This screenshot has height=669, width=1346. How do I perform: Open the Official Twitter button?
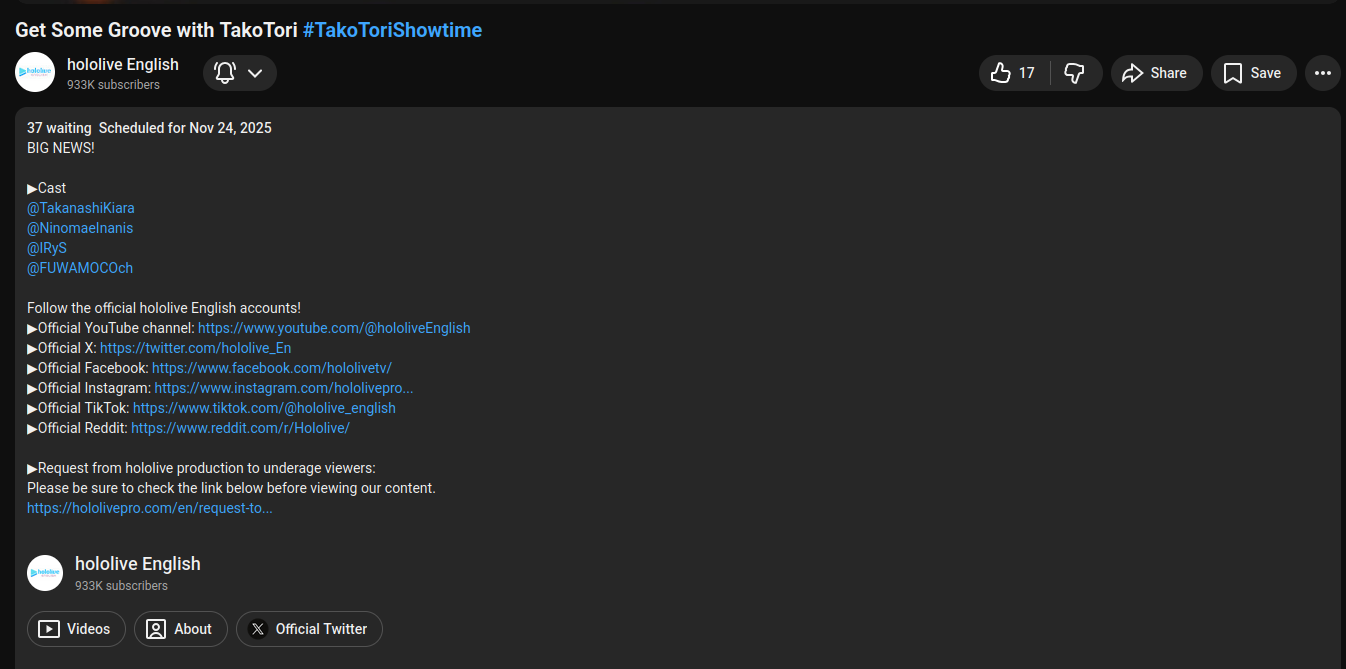309,629
